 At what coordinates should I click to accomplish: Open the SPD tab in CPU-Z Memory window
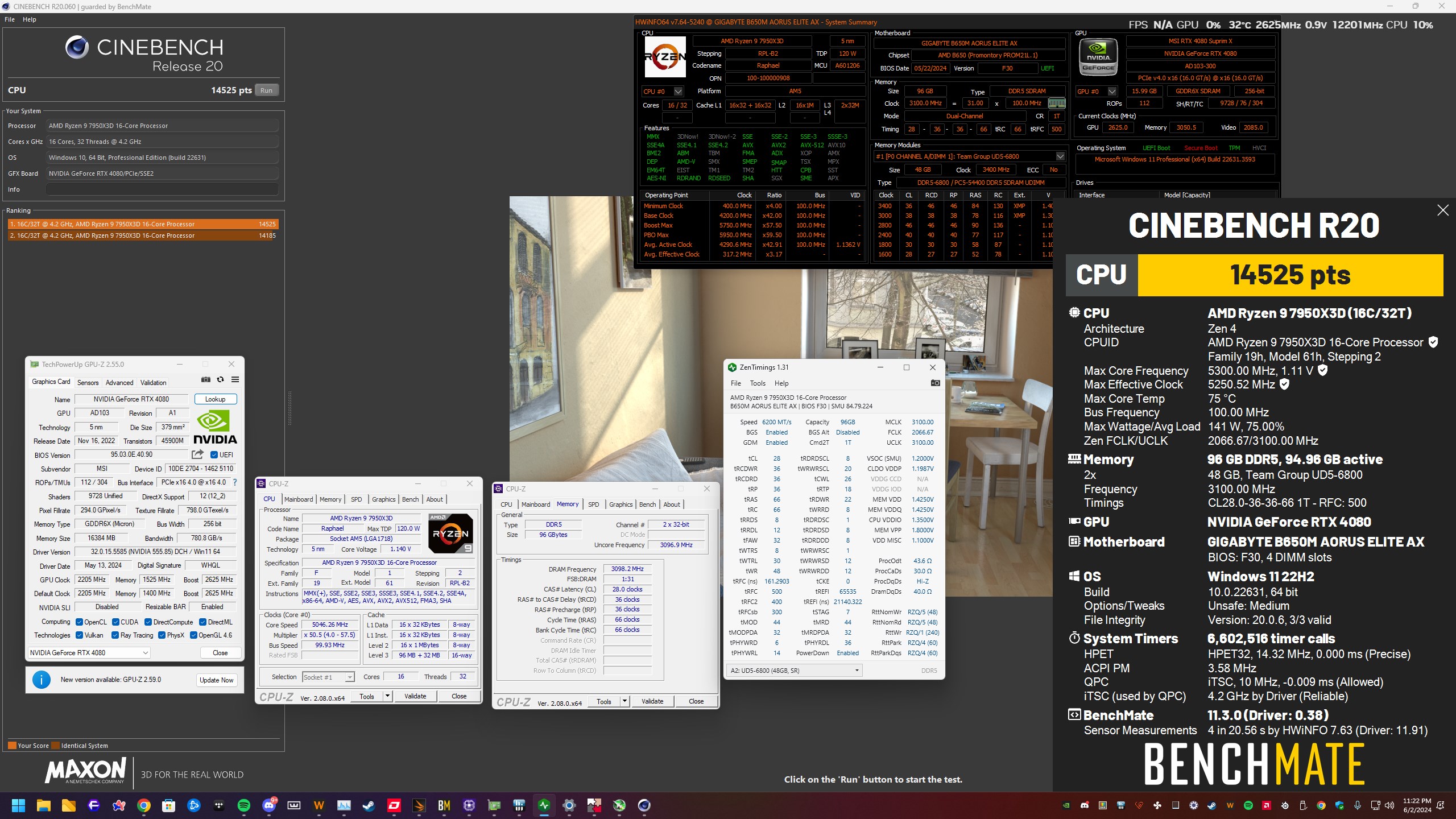tap(593, 504)
